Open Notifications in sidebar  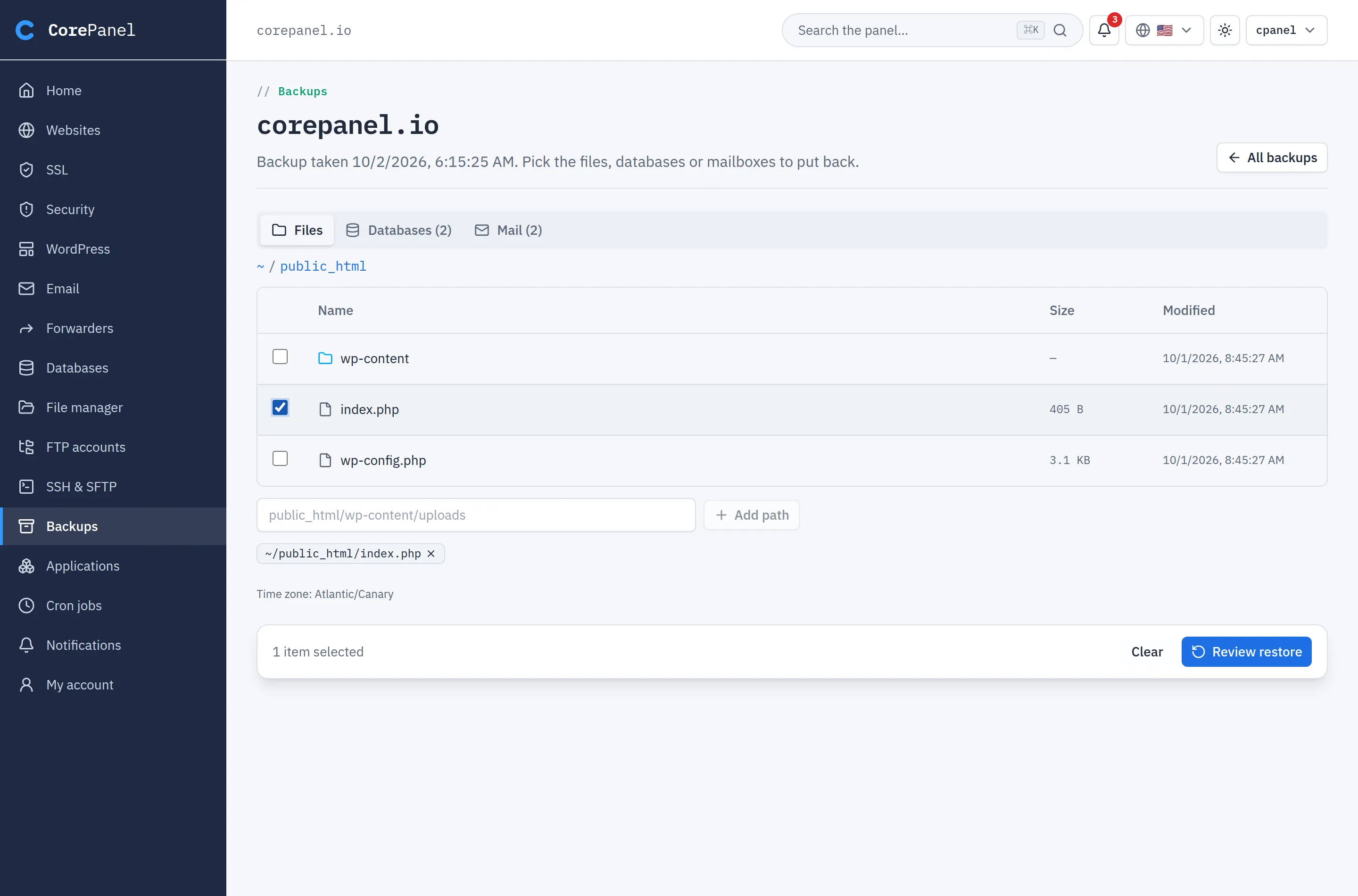[113, 645]
